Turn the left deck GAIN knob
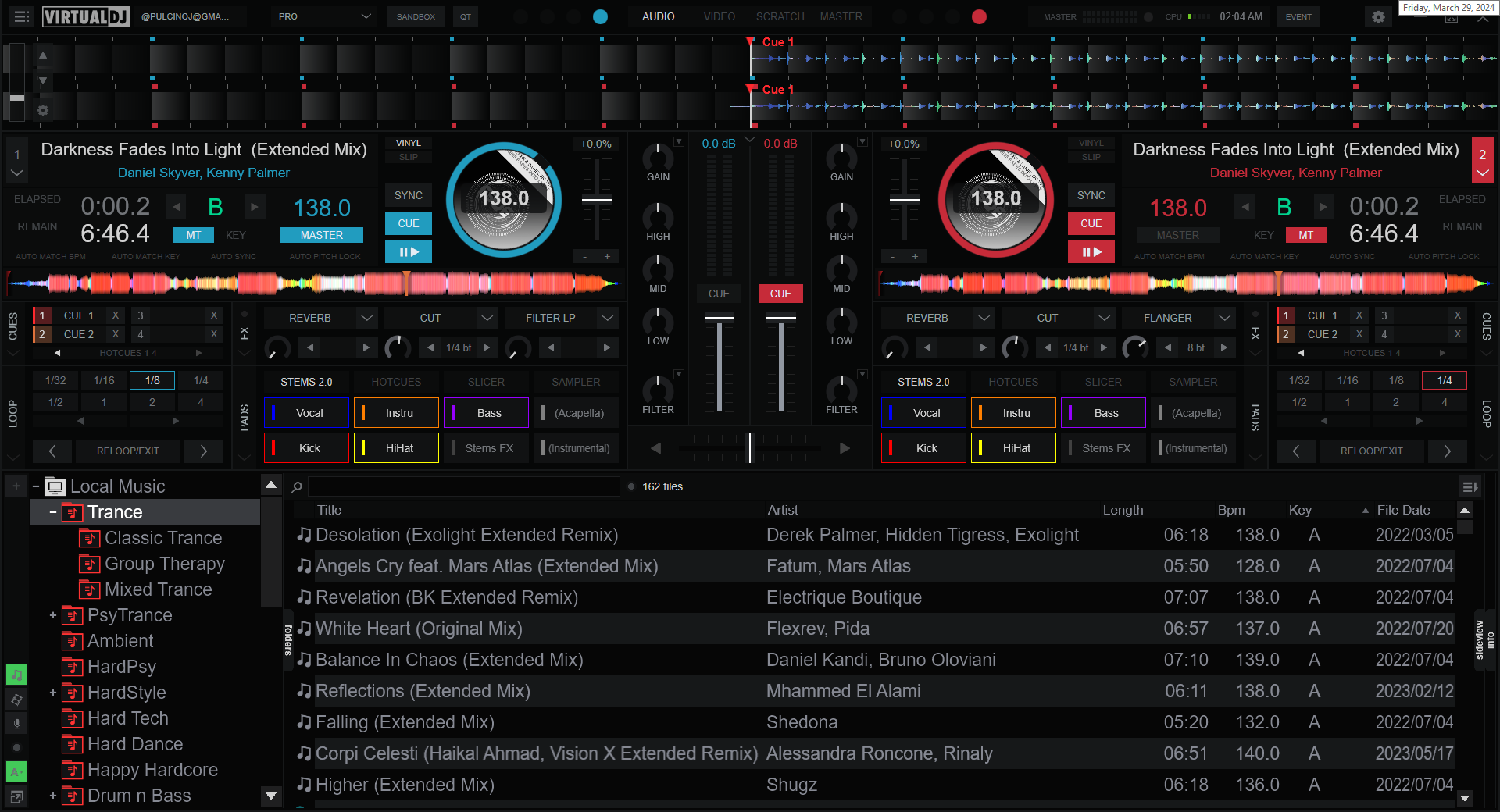This screenshot has height=812, width=1500. pyautogui.click(x=658, y=157)
